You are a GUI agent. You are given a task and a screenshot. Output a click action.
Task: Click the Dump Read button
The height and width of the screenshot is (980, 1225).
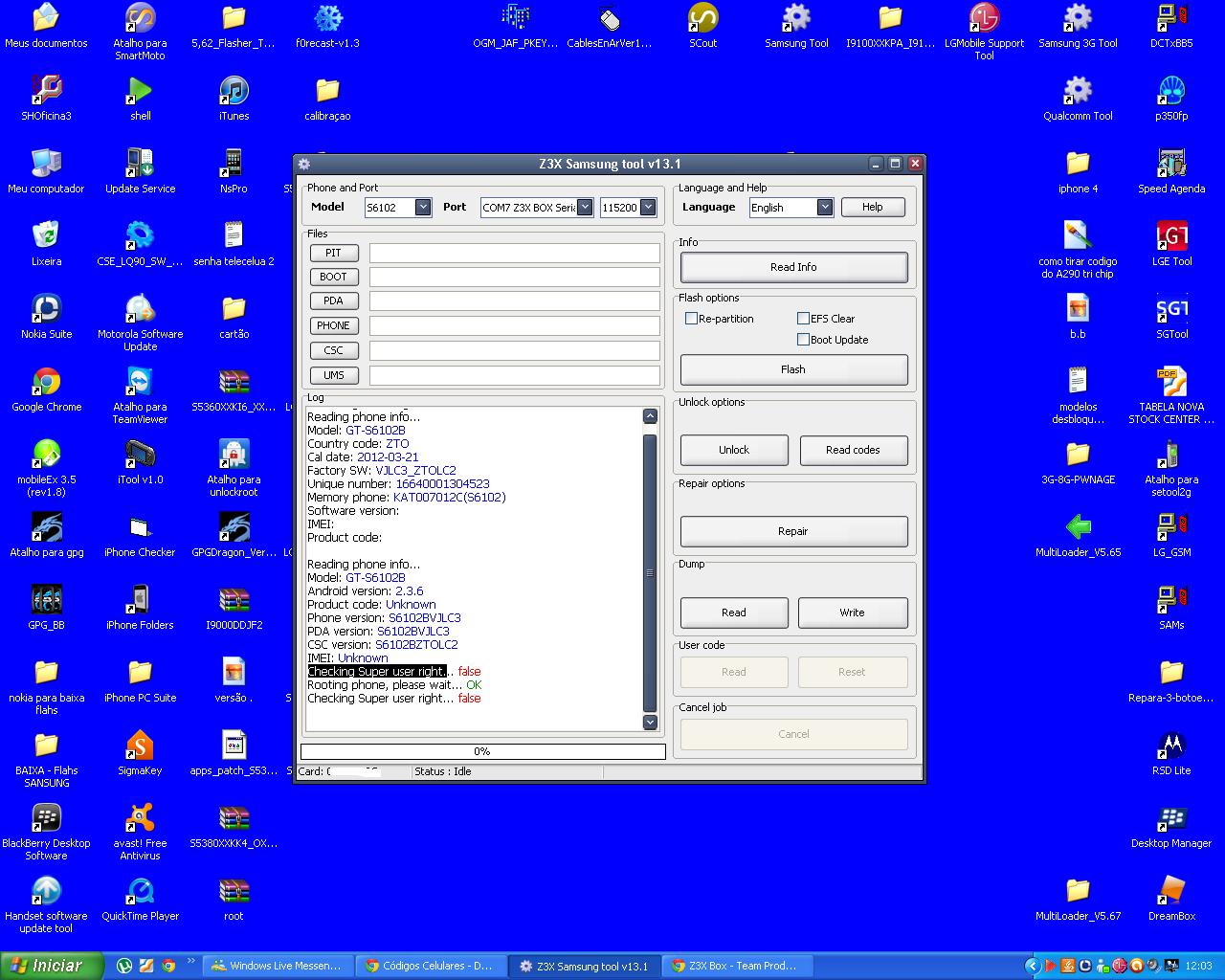click(x=734, y=612)
